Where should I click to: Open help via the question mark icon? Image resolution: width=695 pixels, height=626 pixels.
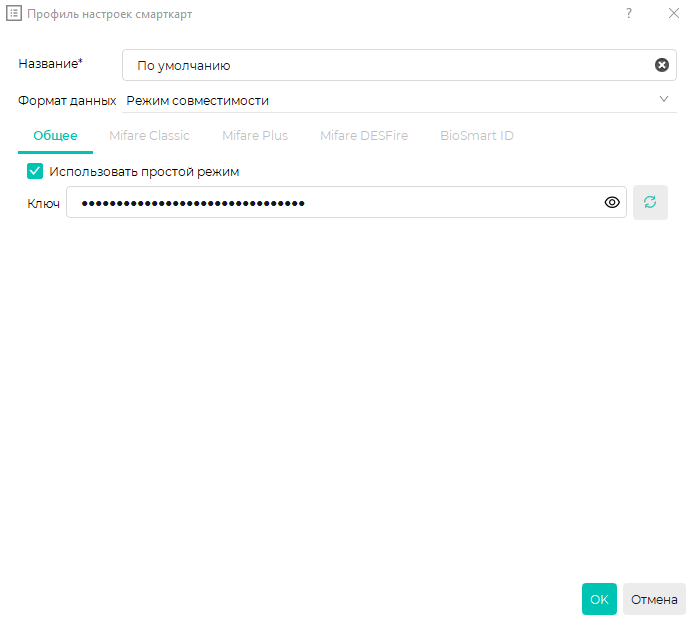click(629, 13)
